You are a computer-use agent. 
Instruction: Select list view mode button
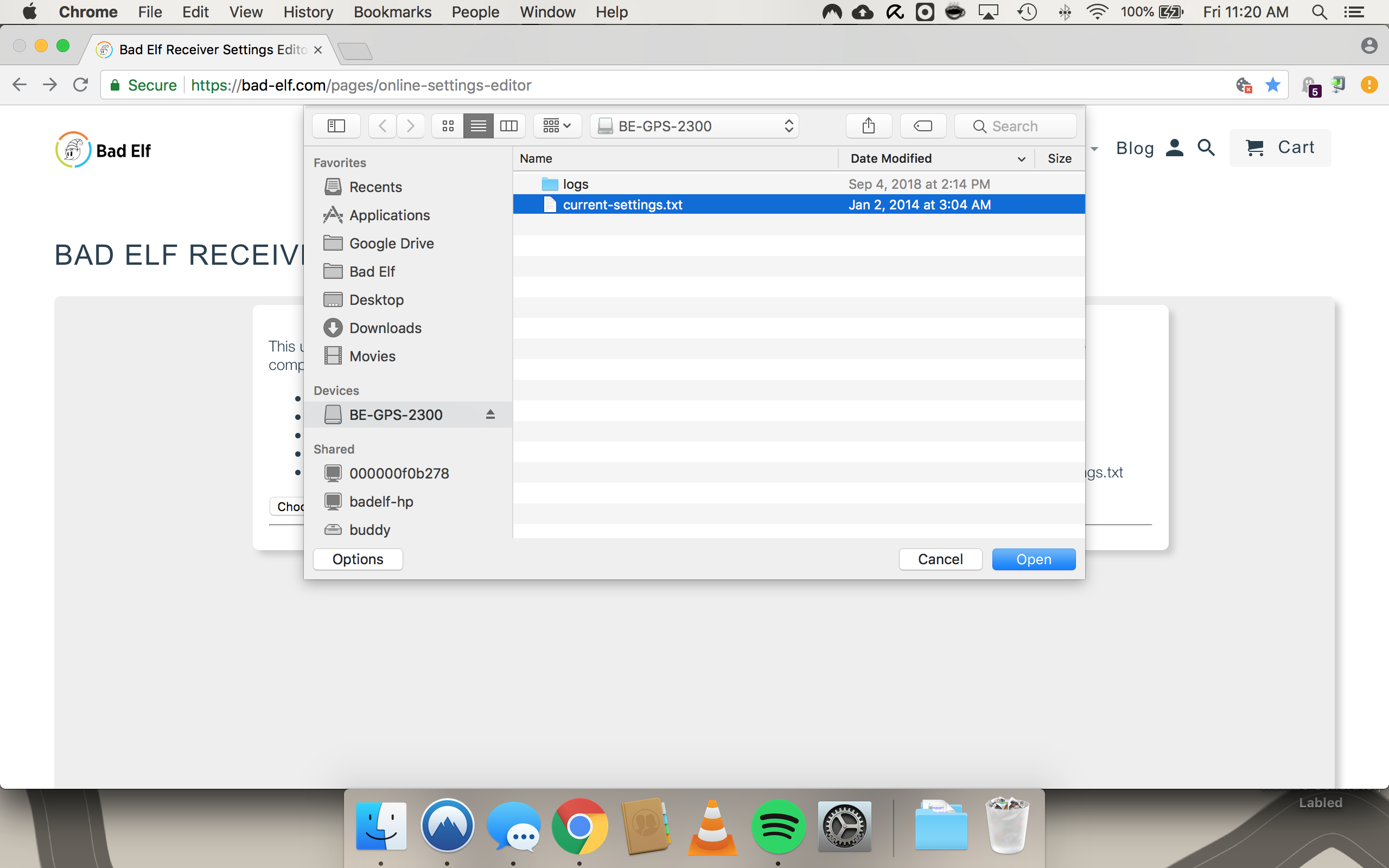click(x=478, y=126)
